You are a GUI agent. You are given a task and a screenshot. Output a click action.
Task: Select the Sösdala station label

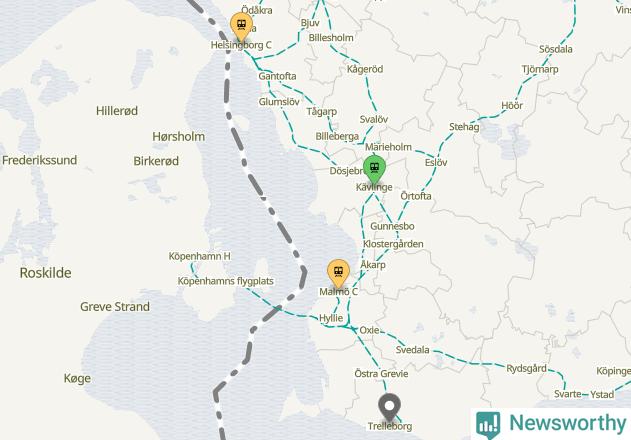pos(556,49)
